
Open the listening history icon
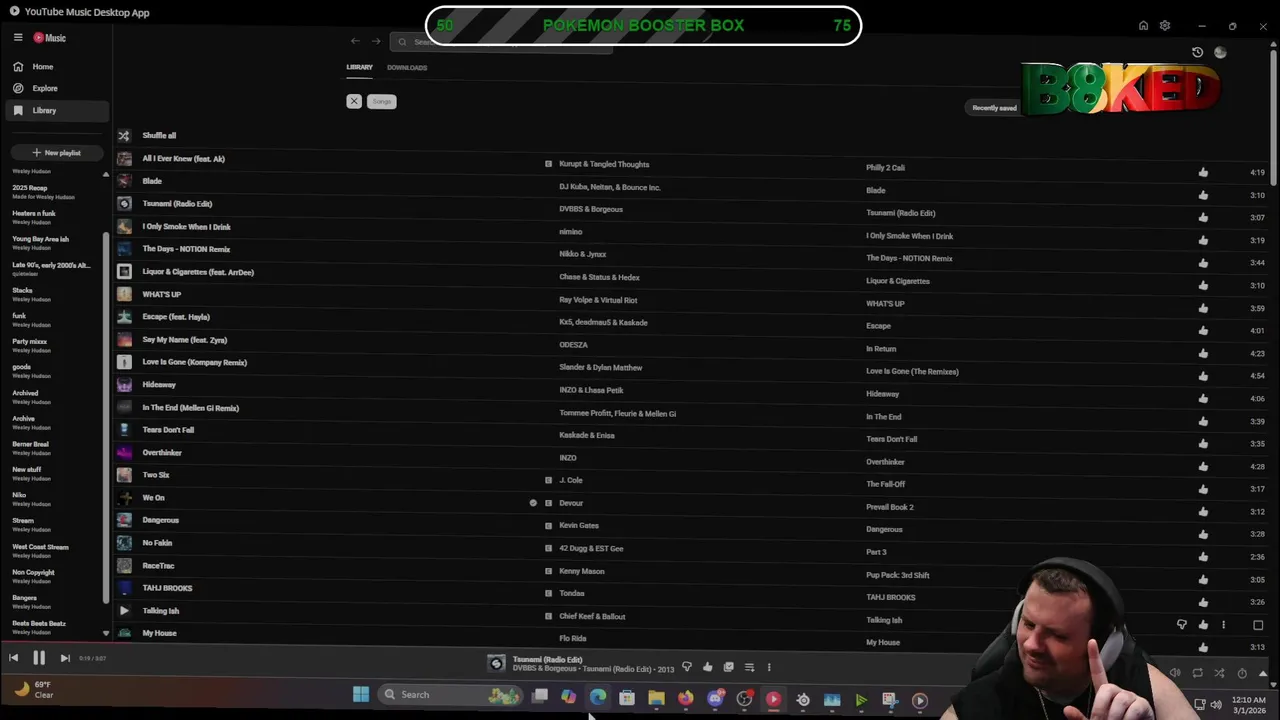click(x=1198, y=52)
